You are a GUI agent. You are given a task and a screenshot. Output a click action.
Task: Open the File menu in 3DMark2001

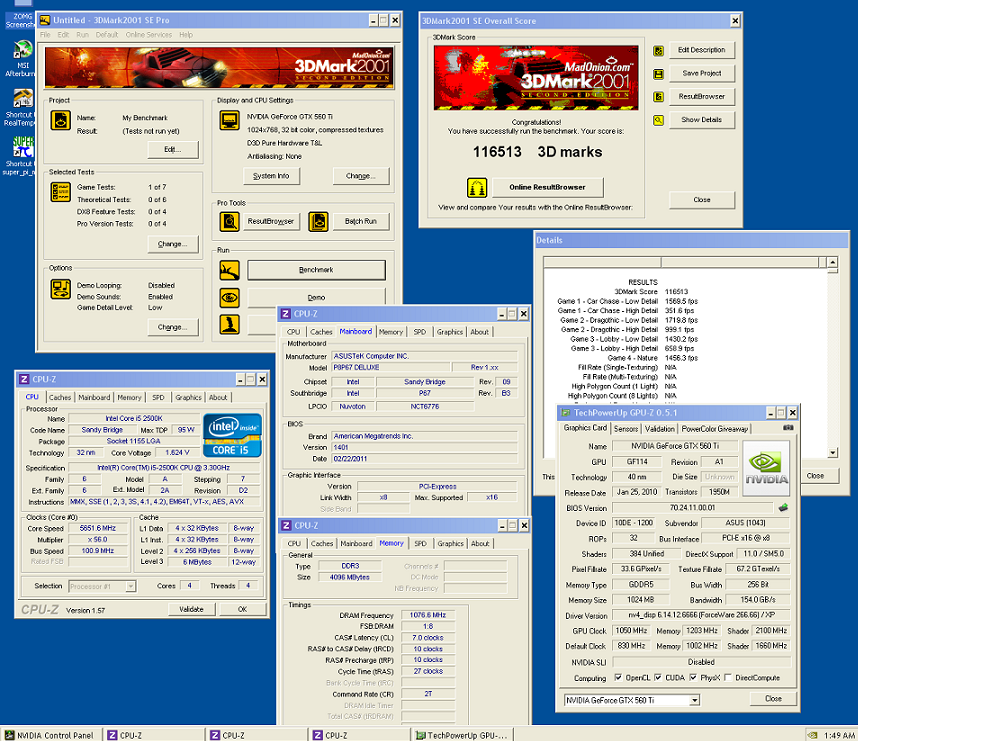coord(45,35)
